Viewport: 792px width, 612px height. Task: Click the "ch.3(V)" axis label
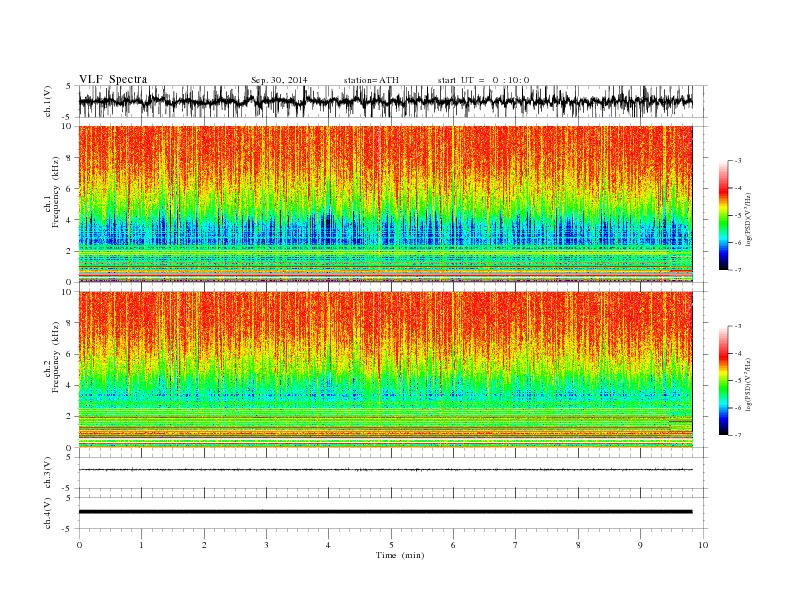48,473
